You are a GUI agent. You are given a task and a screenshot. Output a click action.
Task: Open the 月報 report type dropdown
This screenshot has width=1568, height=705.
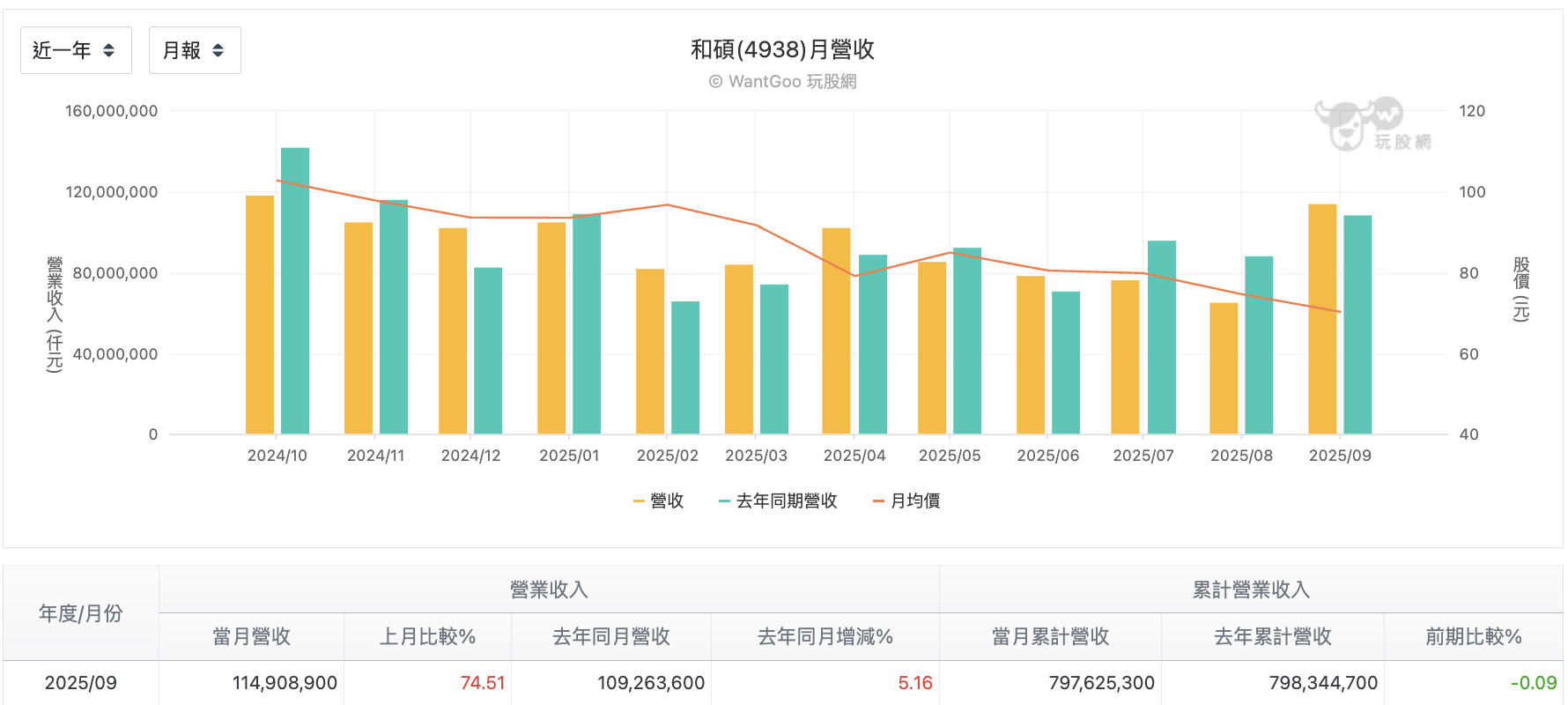tap(195, 50)
